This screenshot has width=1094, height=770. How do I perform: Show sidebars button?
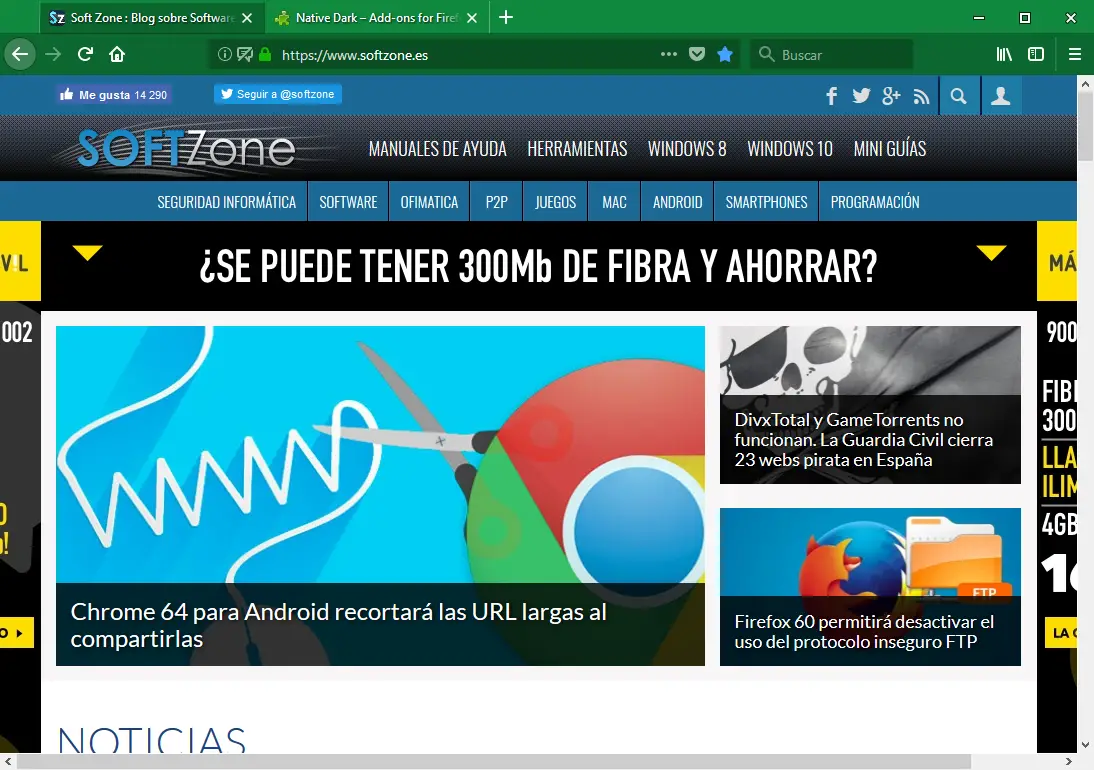pos(1036,54)
